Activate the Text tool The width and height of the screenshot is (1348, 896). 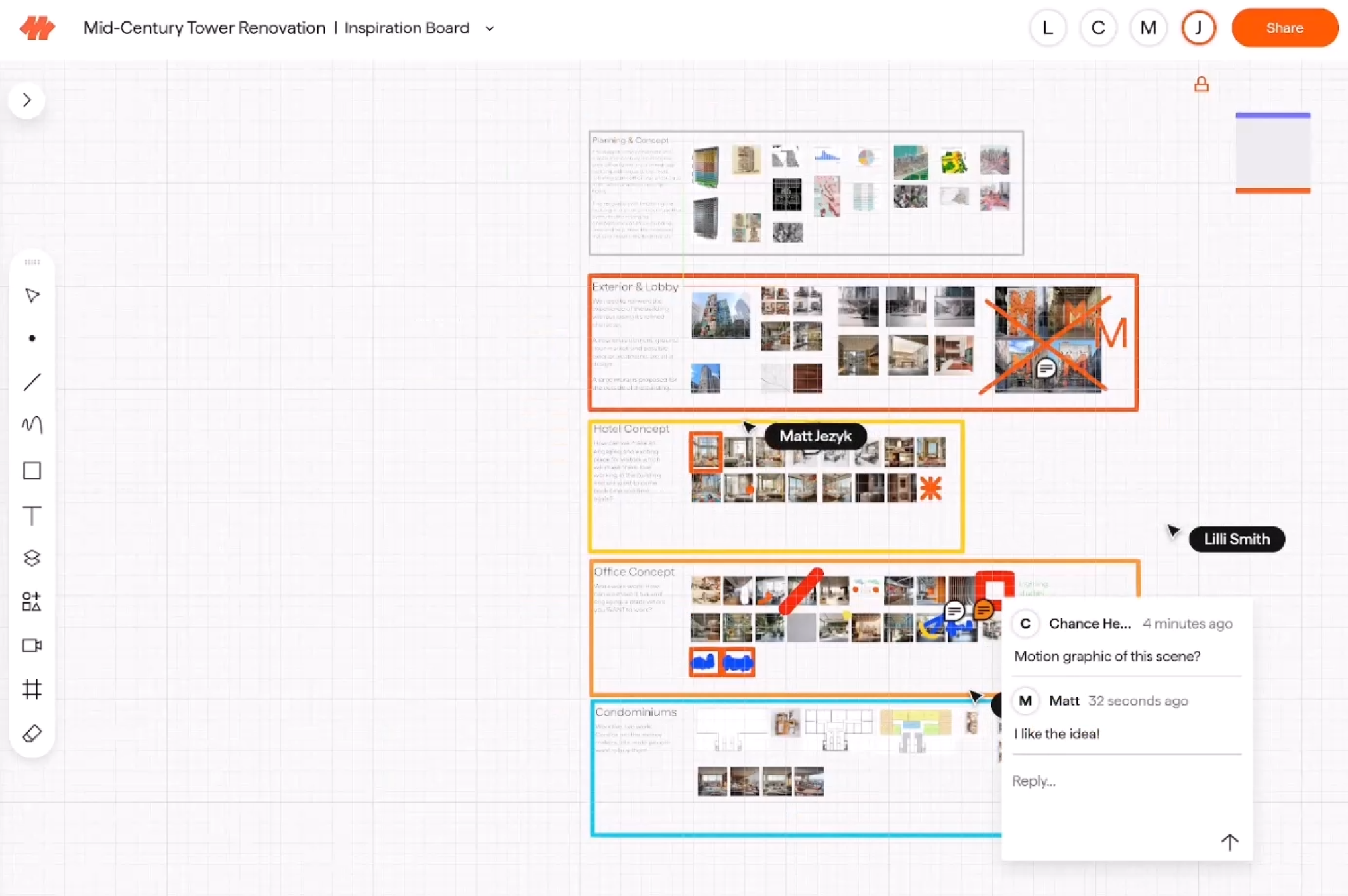[32, 516]
